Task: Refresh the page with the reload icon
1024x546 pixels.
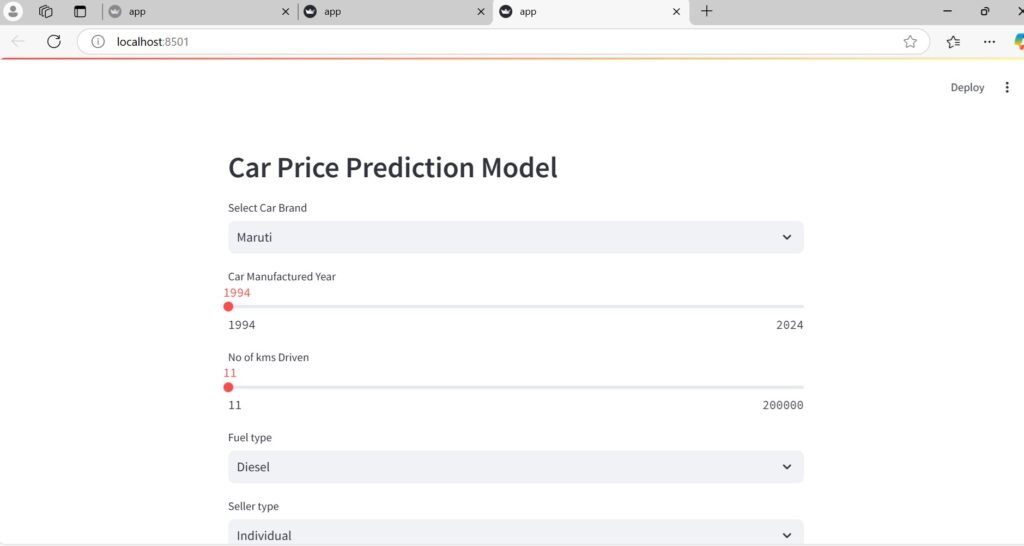Action: click(54, 42)
